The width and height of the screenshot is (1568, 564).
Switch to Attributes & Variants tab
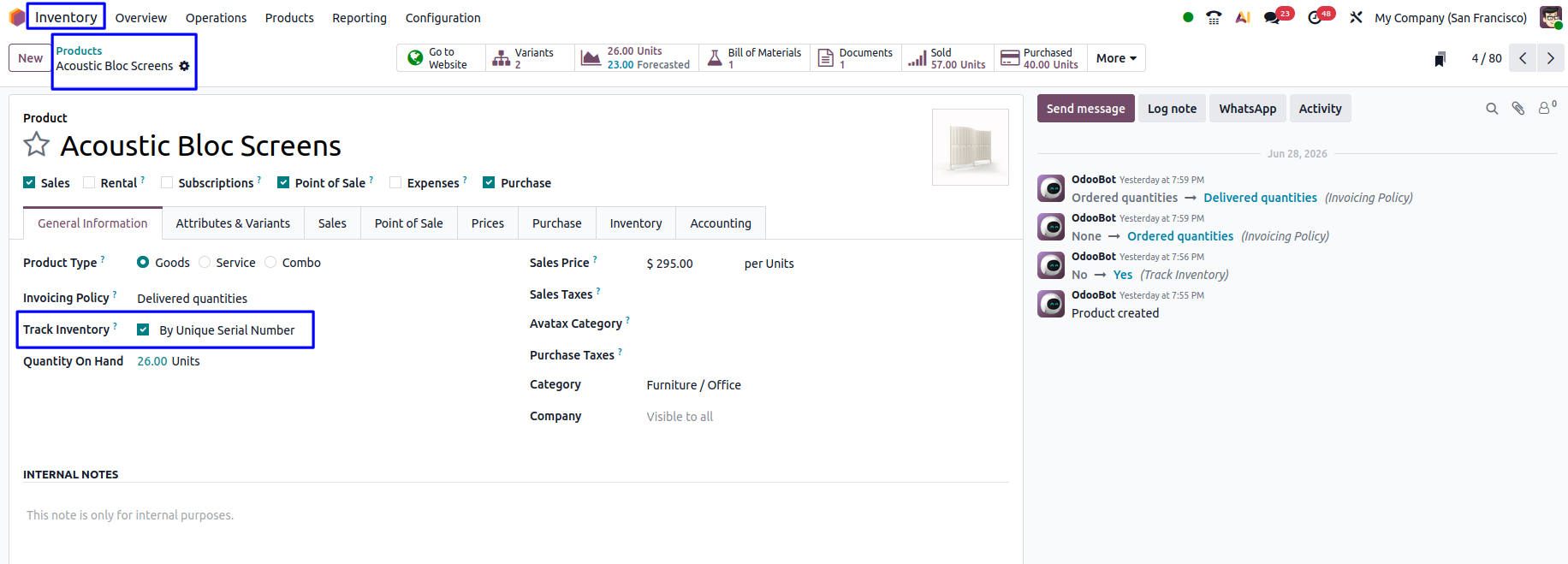point(233,223)
